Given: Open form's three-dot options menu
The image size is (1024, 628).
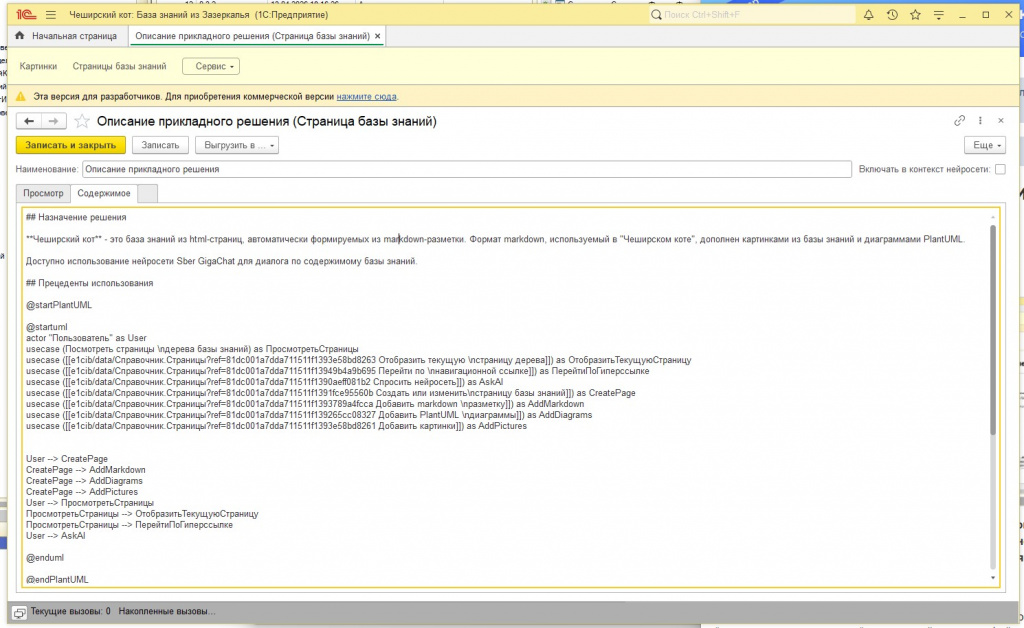Looking at the screenshot, I should pos(980,120).
